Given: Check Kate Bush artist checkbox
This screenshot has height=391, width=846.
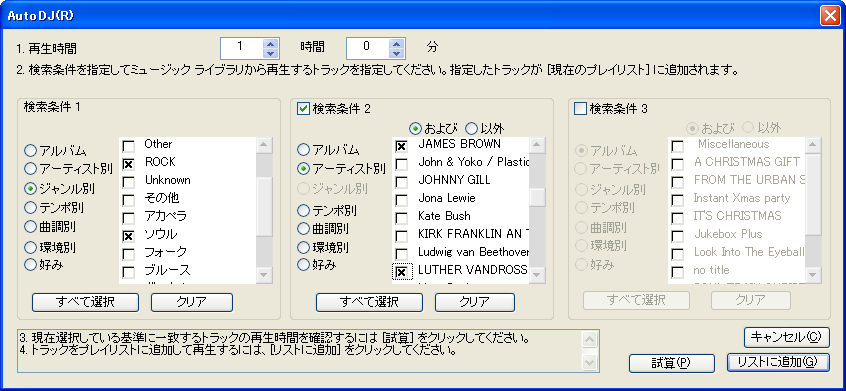Looking at the screenshot, I should (x=401, y=218).
